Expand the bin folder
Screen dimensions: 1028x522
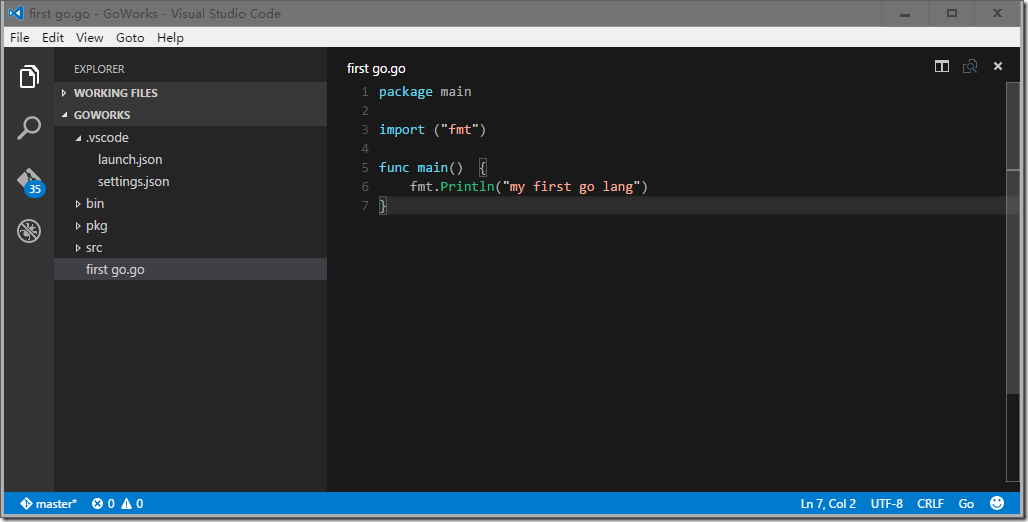(94, 204)
